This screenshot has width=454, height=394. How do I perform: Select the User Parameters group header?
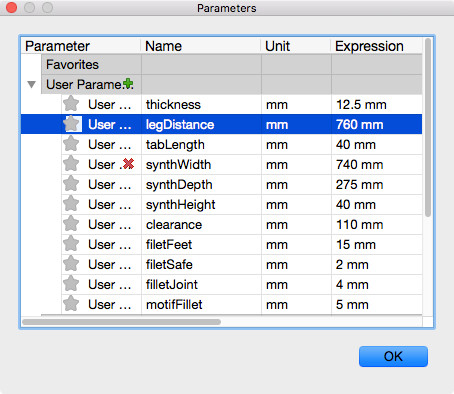232,84
